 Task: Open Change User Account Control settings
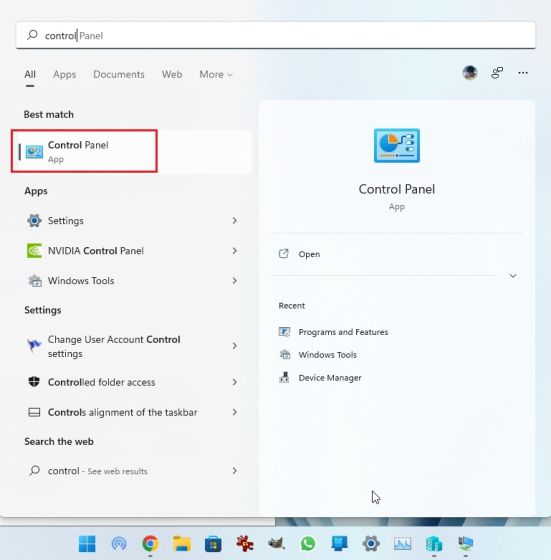131,346
